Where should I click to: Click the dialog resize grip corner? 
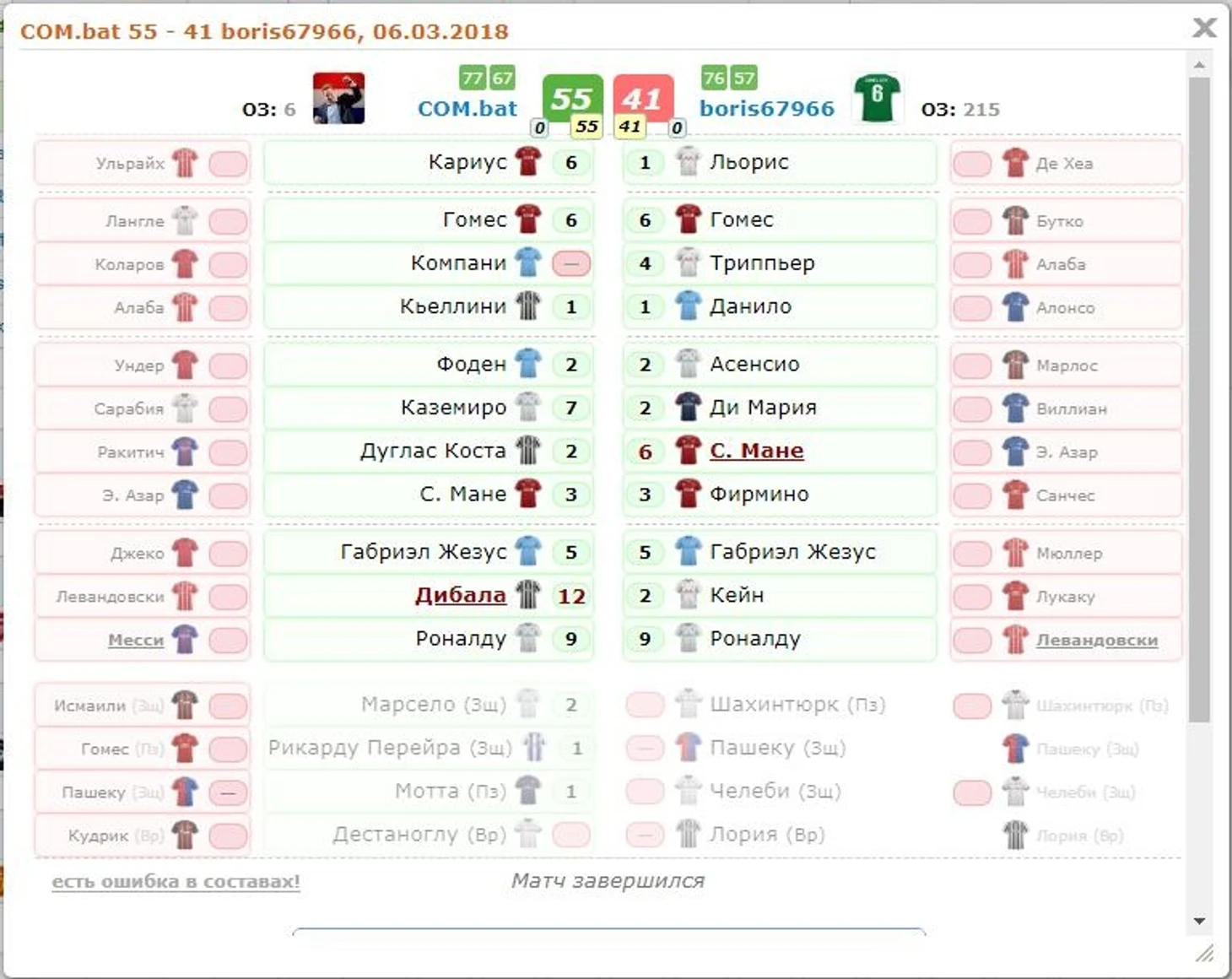(1205, 954)
